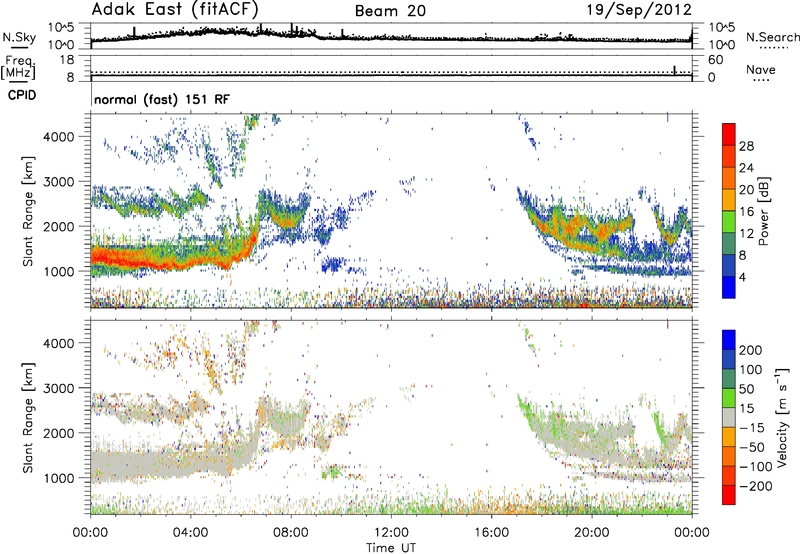Click the "12" value on Power colorbar
Image resolution: width=800 pixels, height=554 pixels.
point(746,234)
